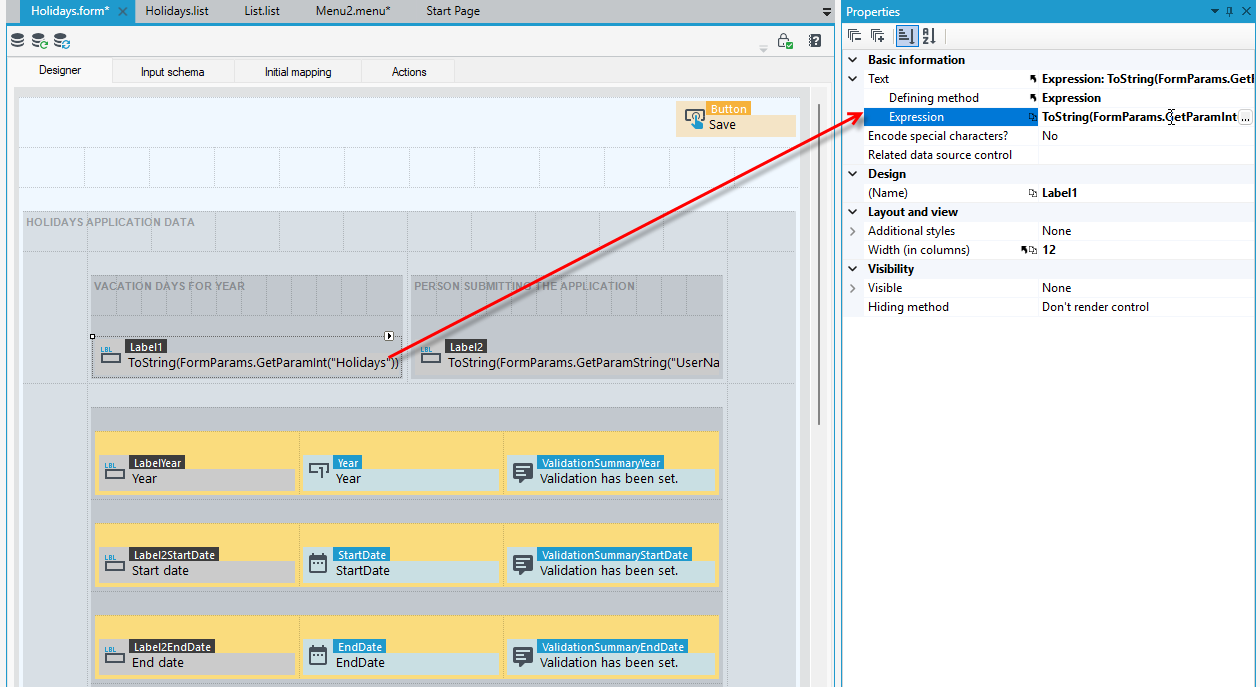Viewport: 1260px width, 687px height.
Task: Close the Holidays.form tab
Action: [122, 11]
